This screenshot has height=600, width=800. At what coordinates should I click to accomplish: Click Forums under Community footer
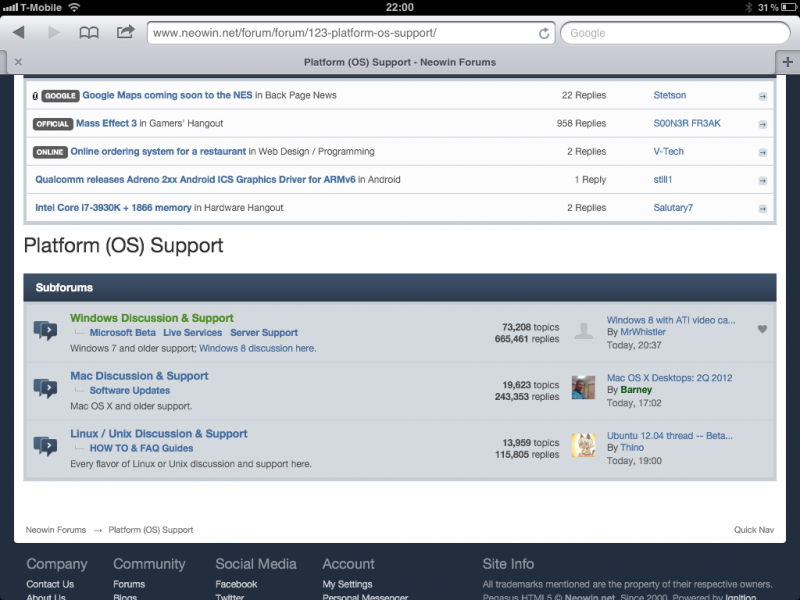click(129, 584)
